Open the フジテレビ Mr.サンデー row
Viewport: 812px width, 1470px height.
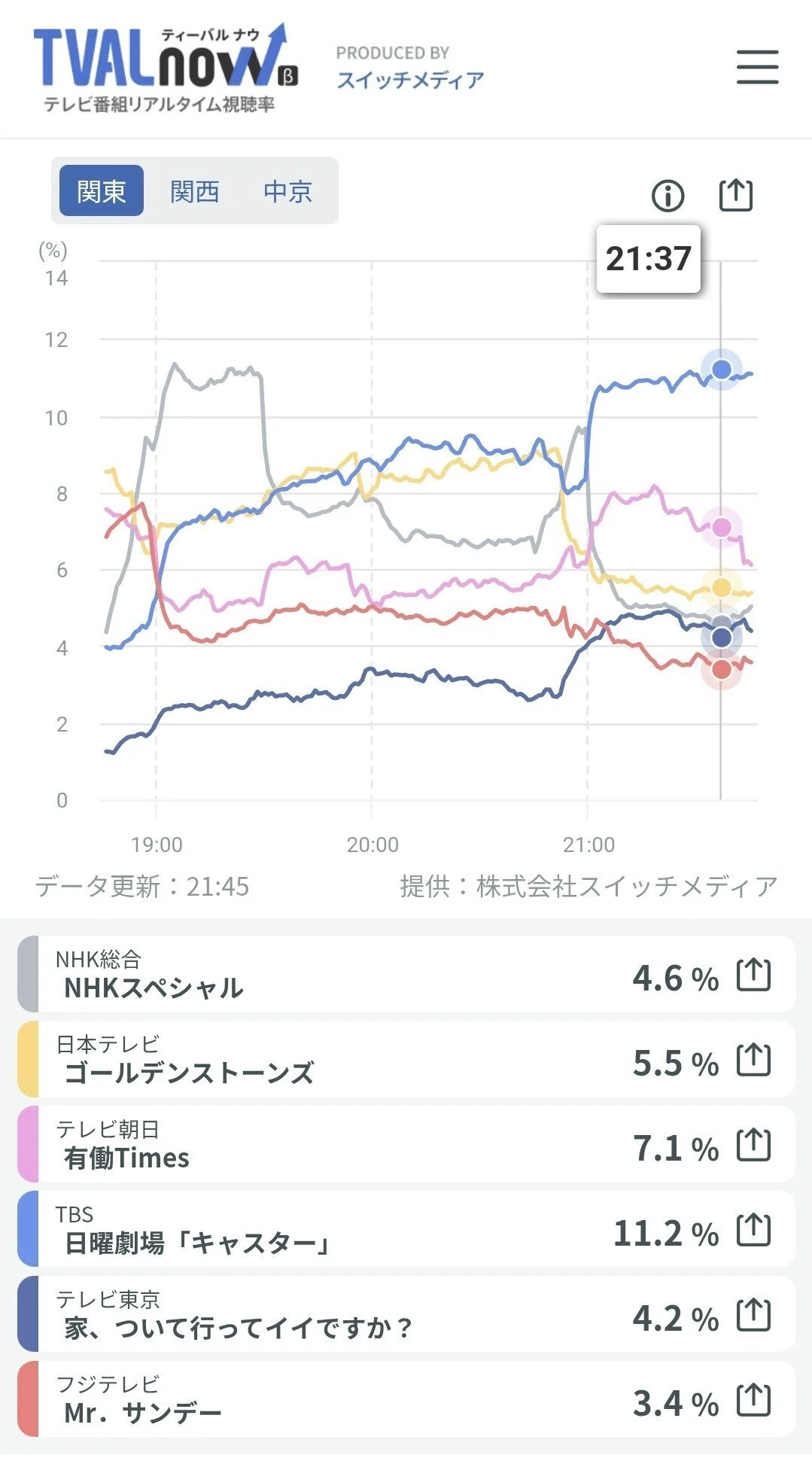pyautogui.click(x=406, y=1399)
